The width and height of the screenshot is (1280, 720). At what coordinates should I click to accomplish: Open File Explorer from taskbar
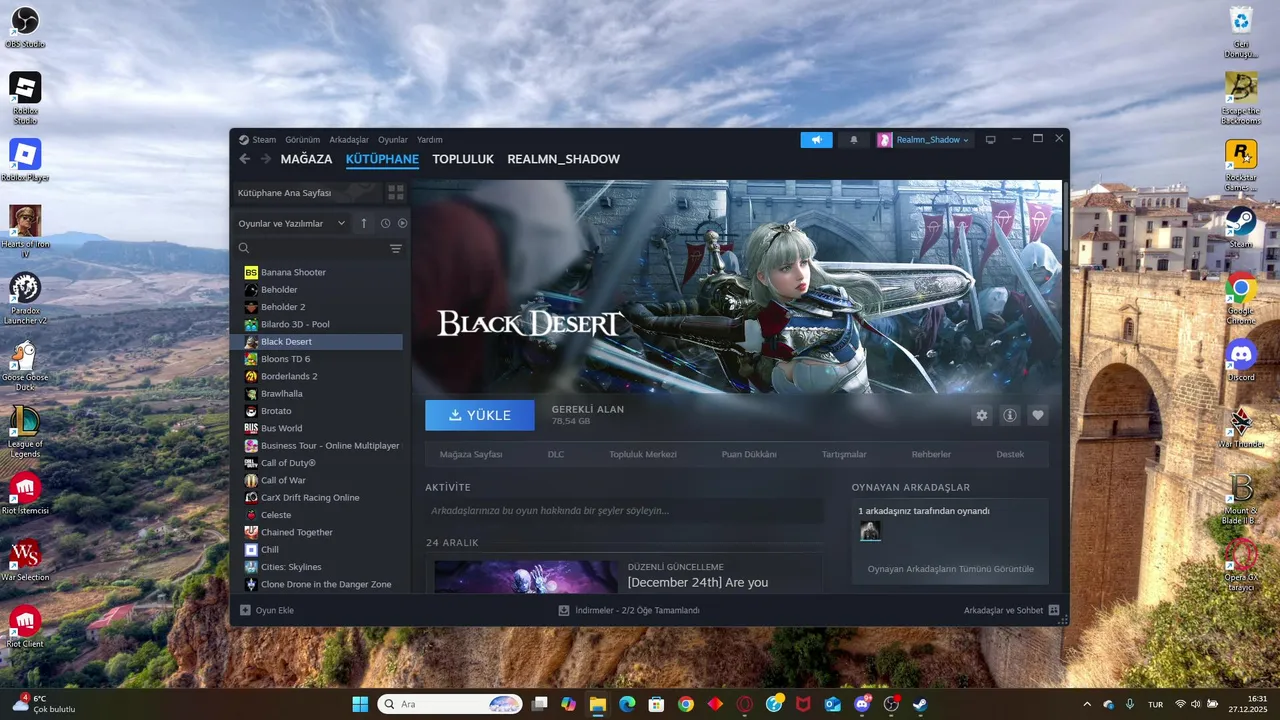597,704
